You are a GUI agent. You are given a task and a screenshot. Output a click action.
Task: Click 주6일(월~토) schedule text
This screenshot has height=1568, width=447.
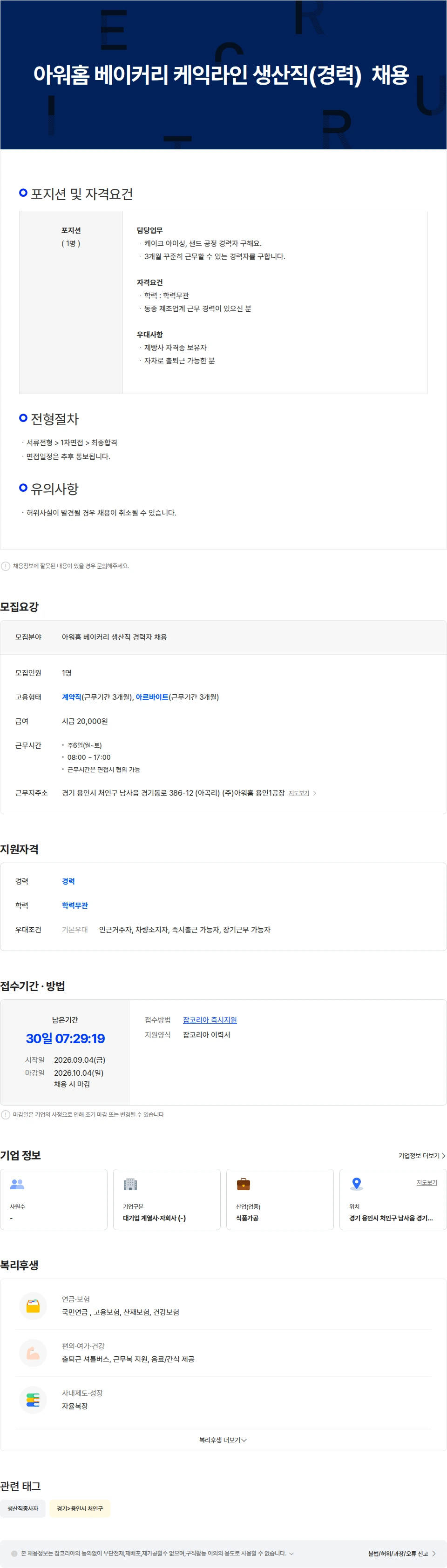point(85,745)
